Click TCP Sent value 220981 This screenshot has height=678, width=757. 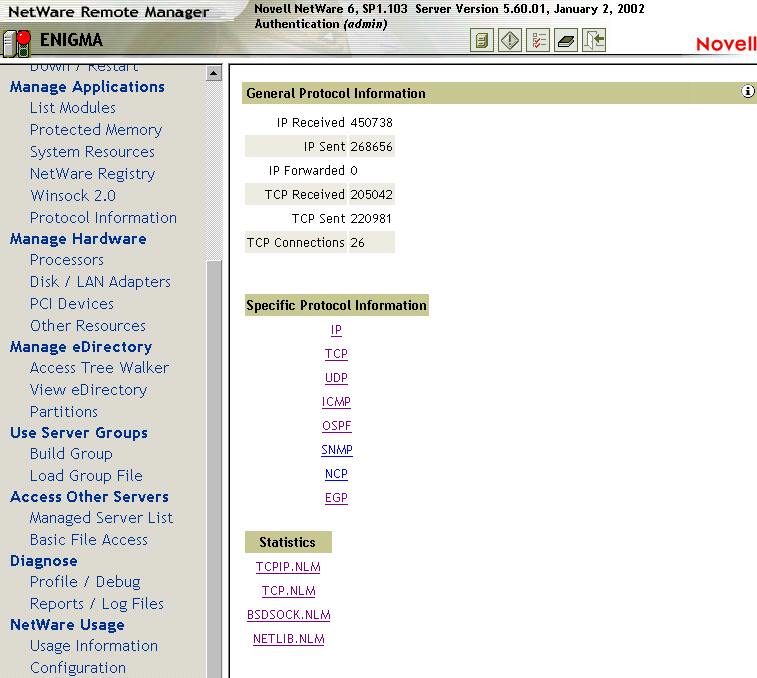[x=371, y=219]
